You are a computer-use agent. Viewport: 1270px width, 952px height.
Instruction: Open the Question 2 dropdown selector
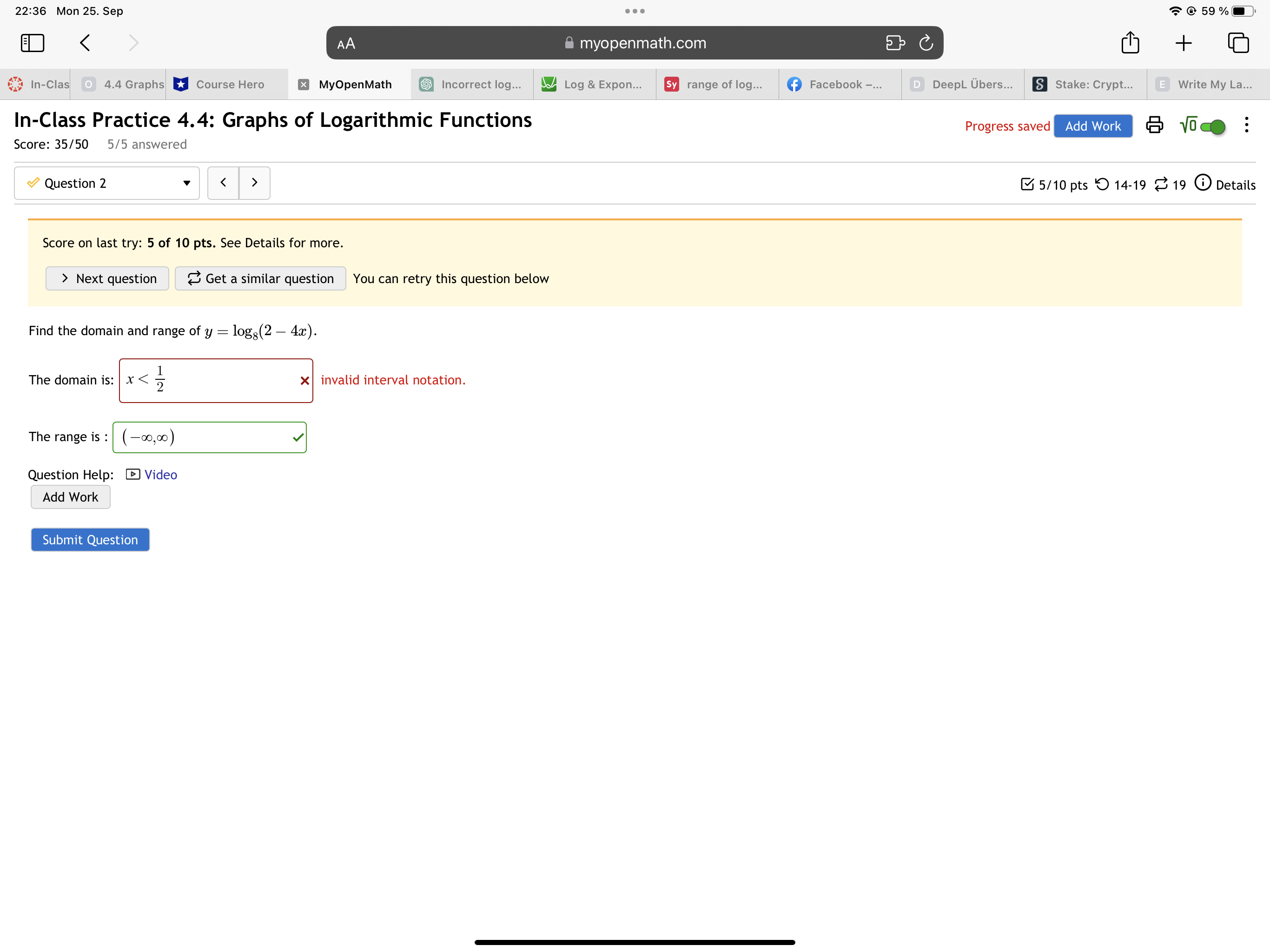[107, 183]
